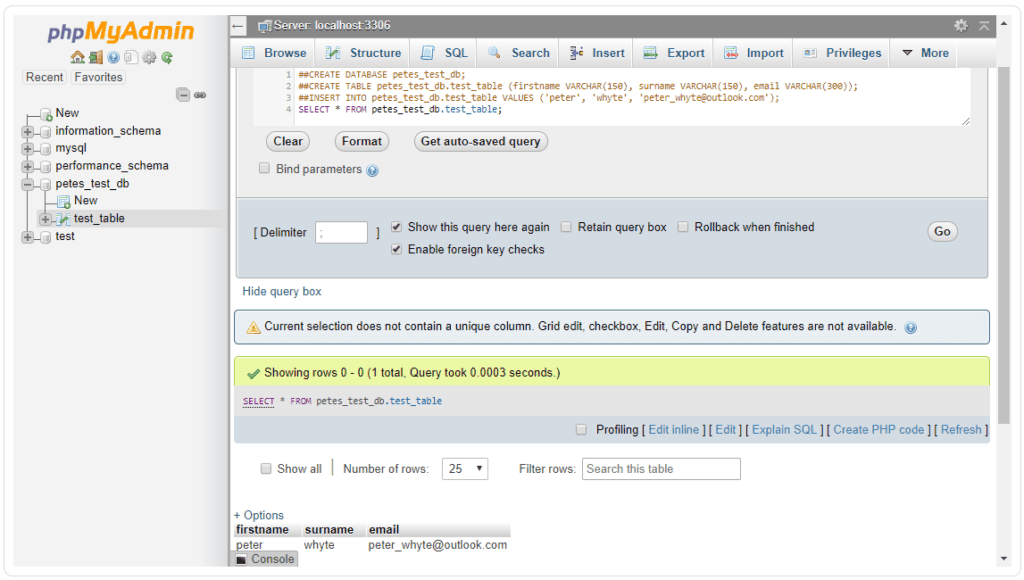This screenshot has width=1024, height=580.
Task: Click the green reload navigation icon
Action: click(167, 57)
